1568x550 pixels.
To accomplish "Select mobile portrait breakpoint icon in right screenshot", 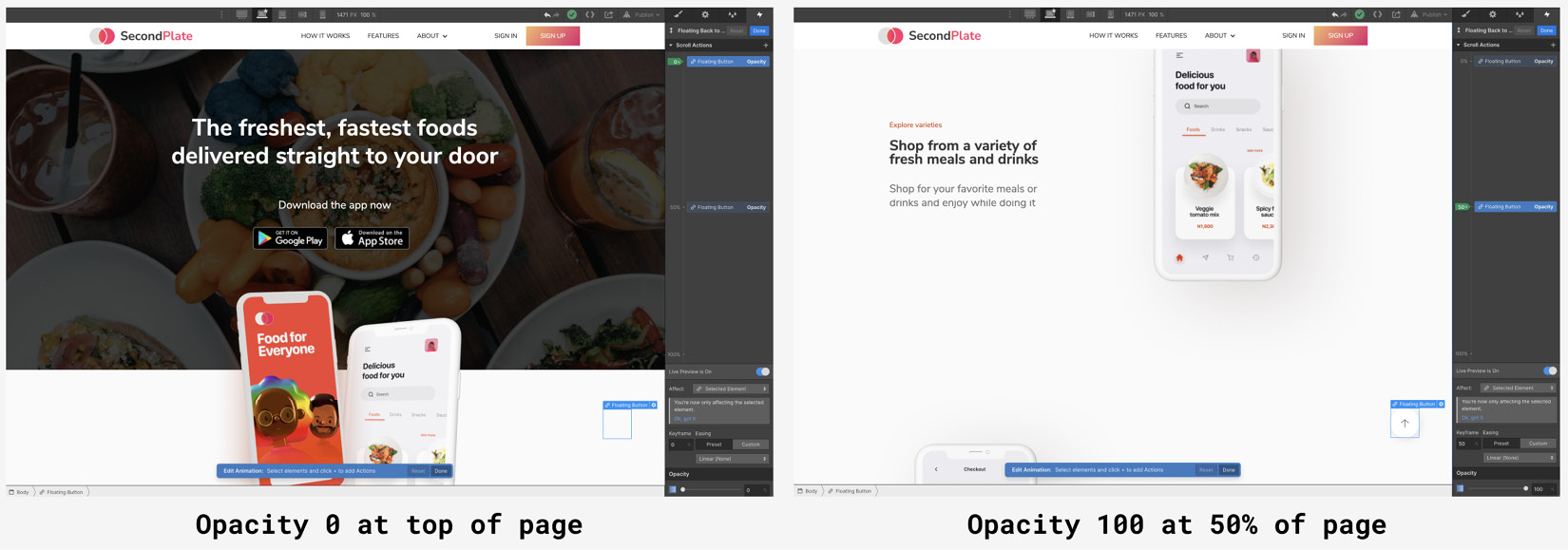I will [x=1110, y=14].
